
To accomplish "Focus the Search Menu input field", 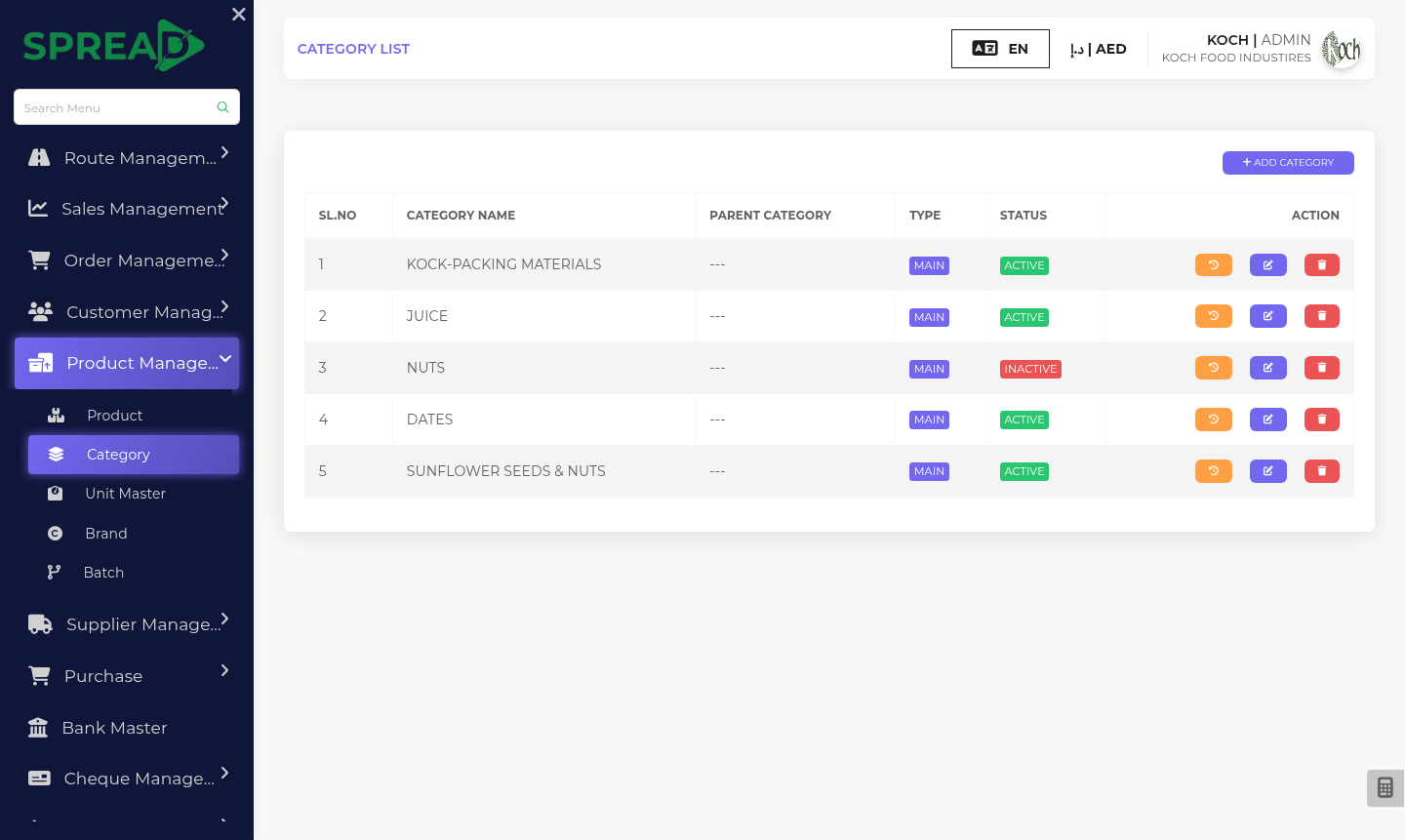I will [x=127, y=107].
